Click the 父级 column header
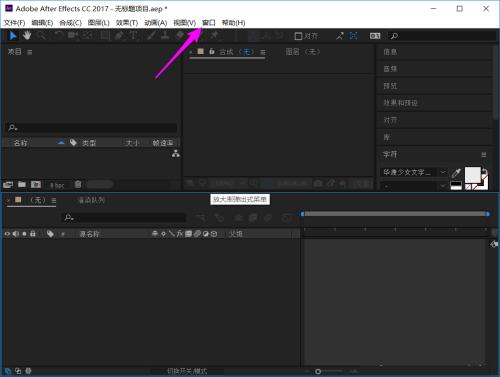Image resolution: width=500 pixels, height=377 pixels. click(235, 234)
